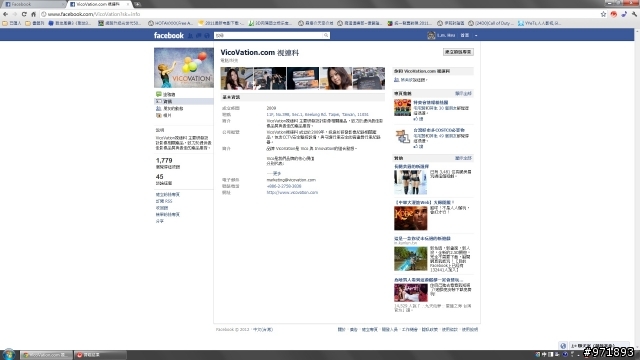Click the browser back arrow
Screen dimensions: 640x360
tap(5, 14)
